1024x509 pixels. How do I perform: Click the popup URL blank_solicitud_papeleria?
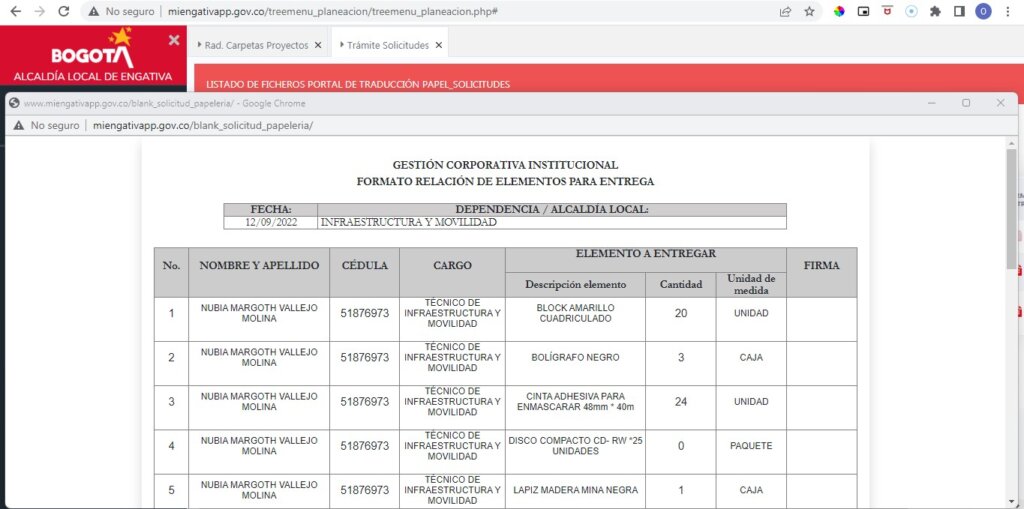pyautogui.click(x=203, y=125)
